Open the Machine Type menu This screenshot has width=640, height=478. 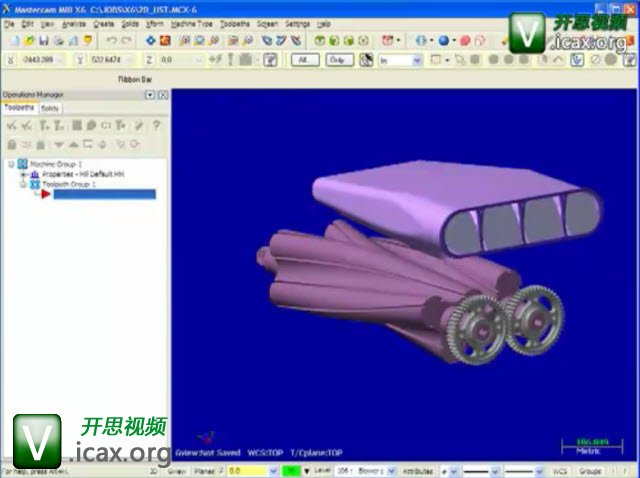click(x=192, y=24)
